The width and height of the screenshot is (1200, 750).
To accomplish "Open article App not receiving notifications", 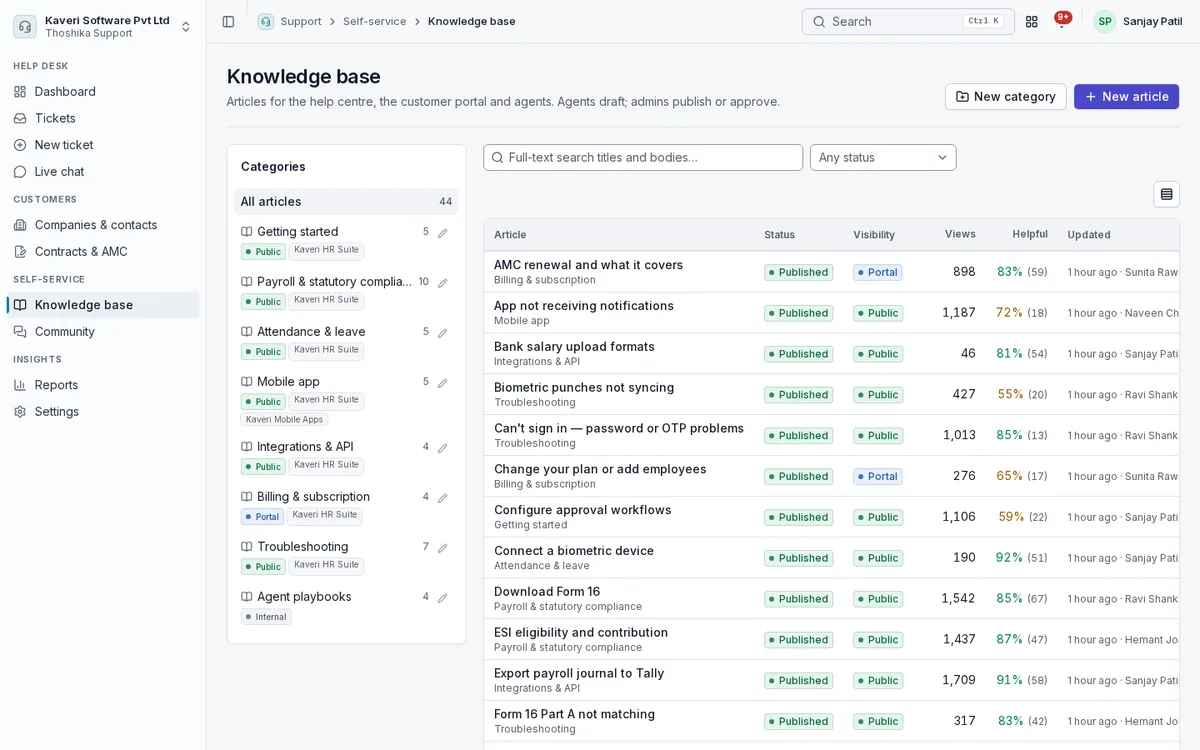I will tap(584, 306).
